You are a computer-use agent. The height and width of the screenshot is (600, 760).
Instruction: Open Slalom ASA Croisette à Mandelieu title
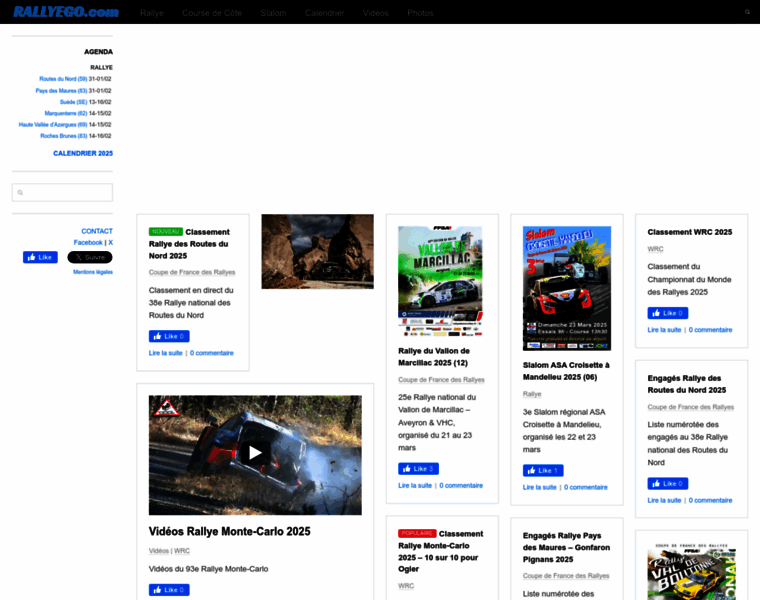pos(566,371)
